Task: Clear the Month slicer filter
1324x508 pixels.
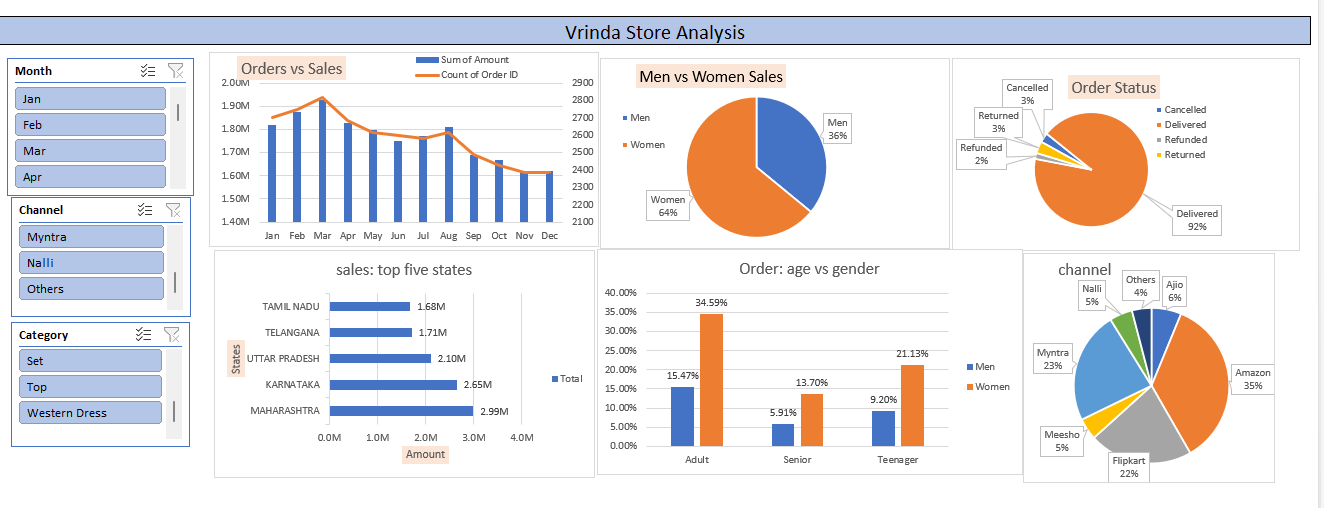Action: click(x=175, y=71)
